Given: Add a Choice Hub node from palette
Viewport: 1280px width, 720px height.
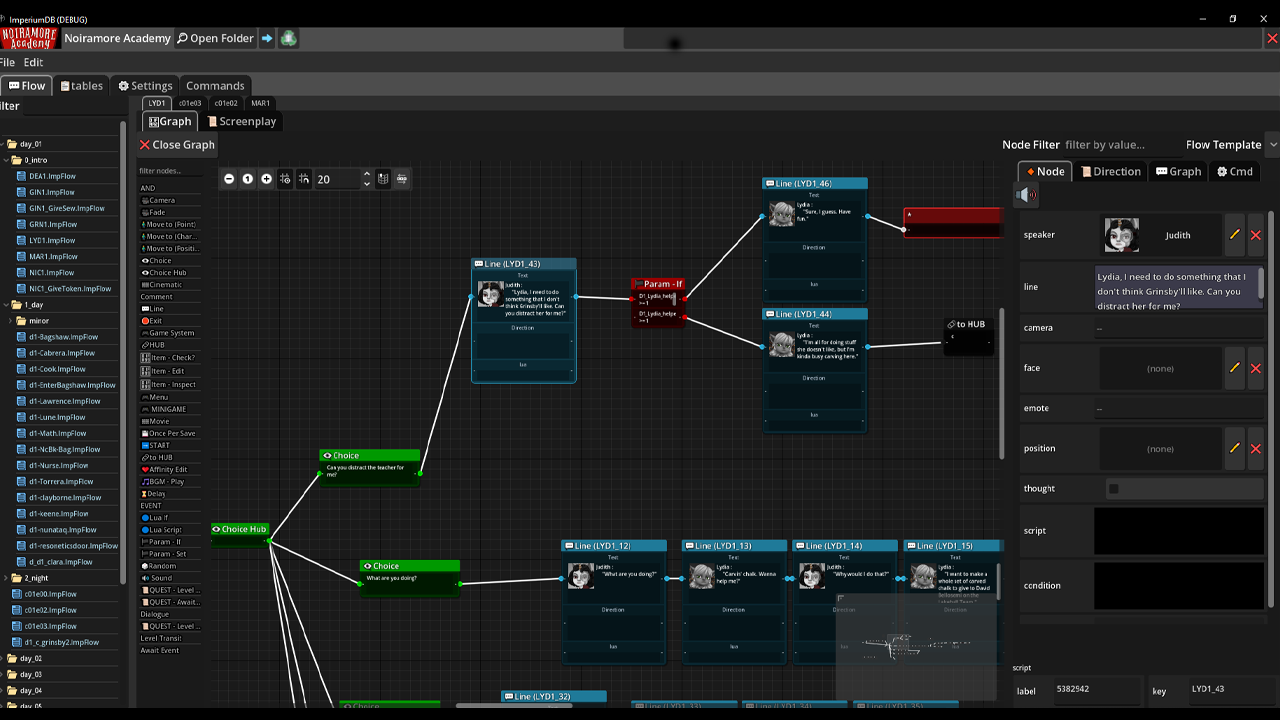Looking at the screenshot, I should point(169,272).
